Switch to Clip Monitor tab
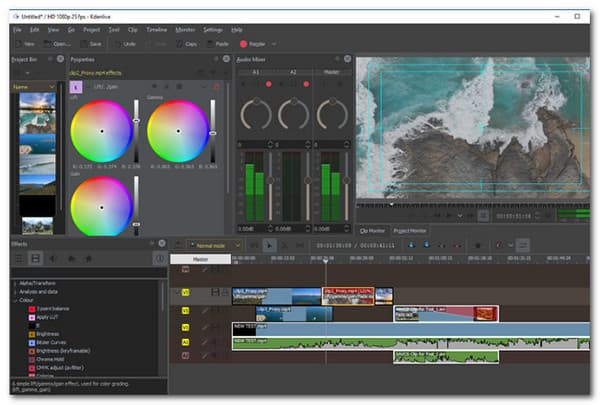 coord(372,231)
